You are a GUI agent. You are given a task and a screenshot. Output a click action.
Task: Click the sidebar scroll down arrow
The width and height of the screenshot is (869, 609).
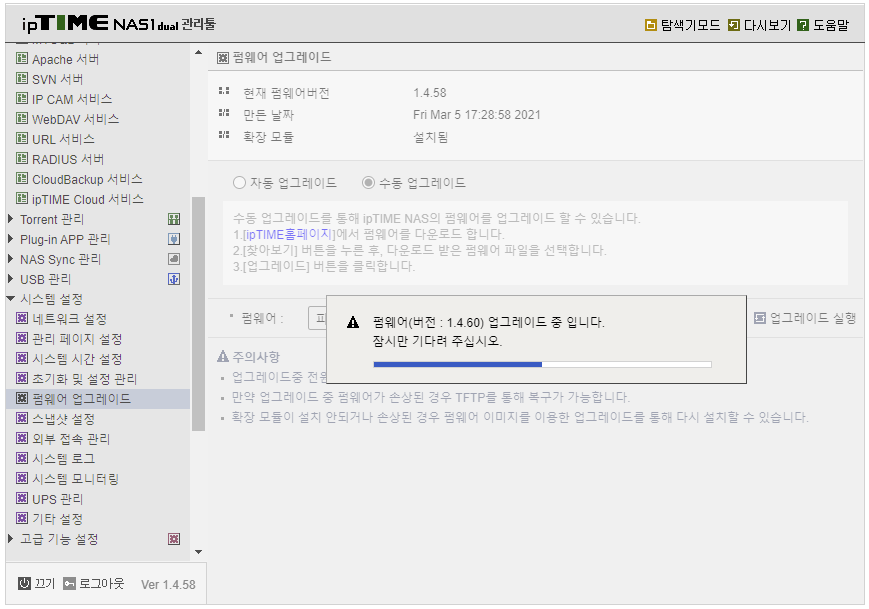(x=198, y=552)
